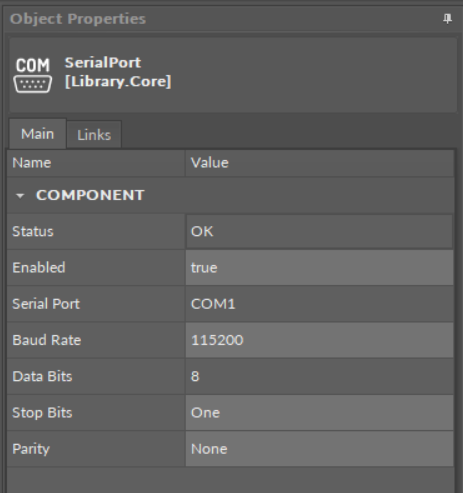463x493 pixels.
Task: Click the Object Properties panel title
Action: point(78,19)
